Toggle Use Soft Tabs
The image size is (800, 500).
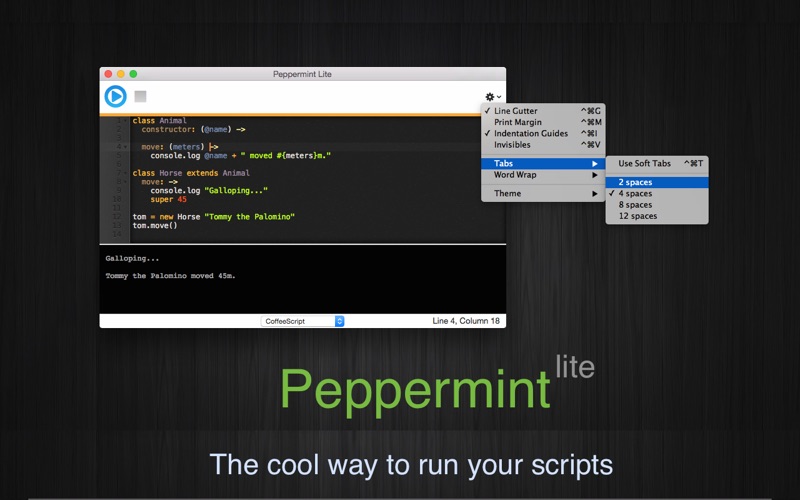[657, 163]
